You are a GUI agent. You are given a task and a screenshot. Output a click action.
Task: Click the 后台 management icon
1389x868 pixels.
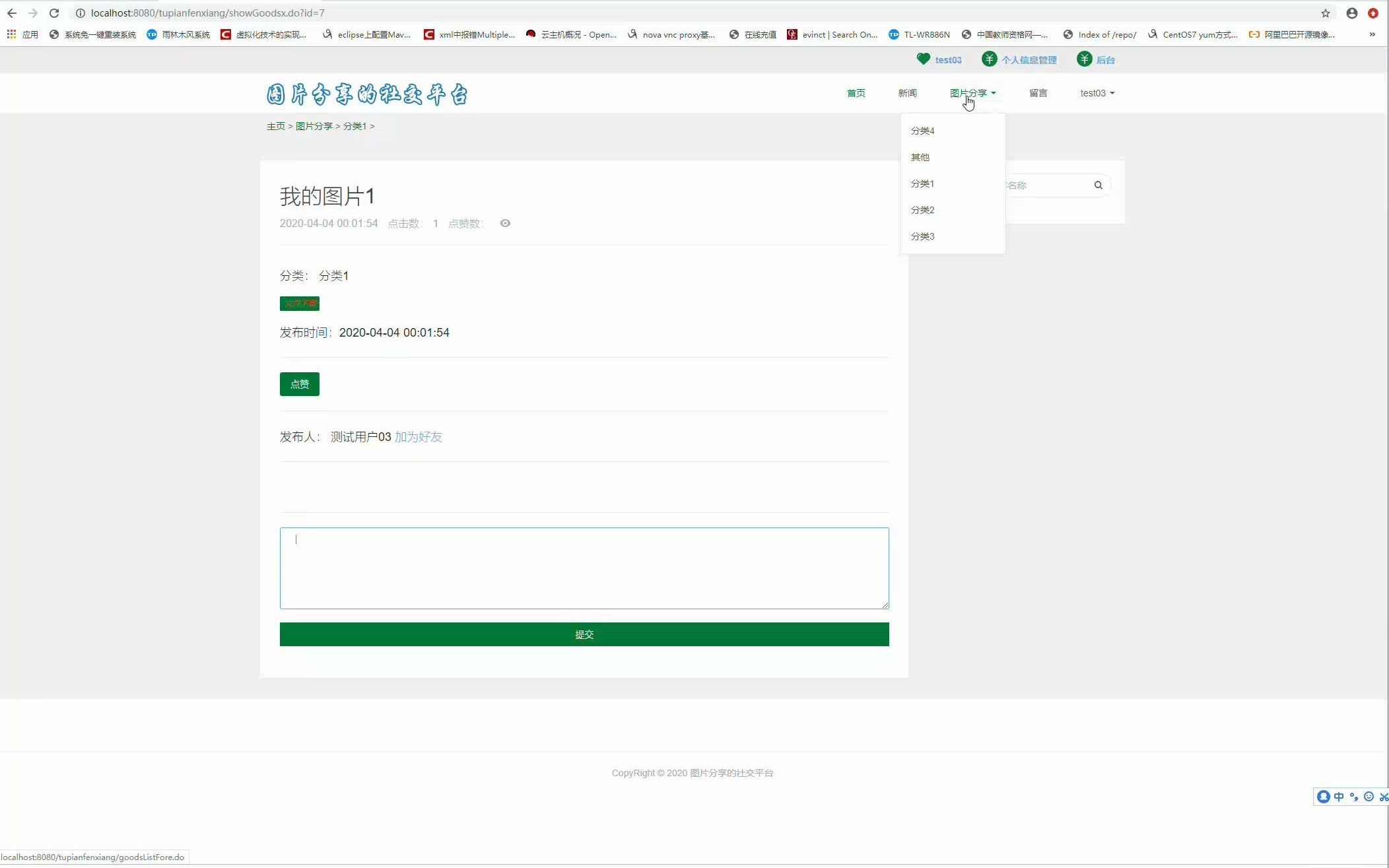click(x=1083, y=60)
